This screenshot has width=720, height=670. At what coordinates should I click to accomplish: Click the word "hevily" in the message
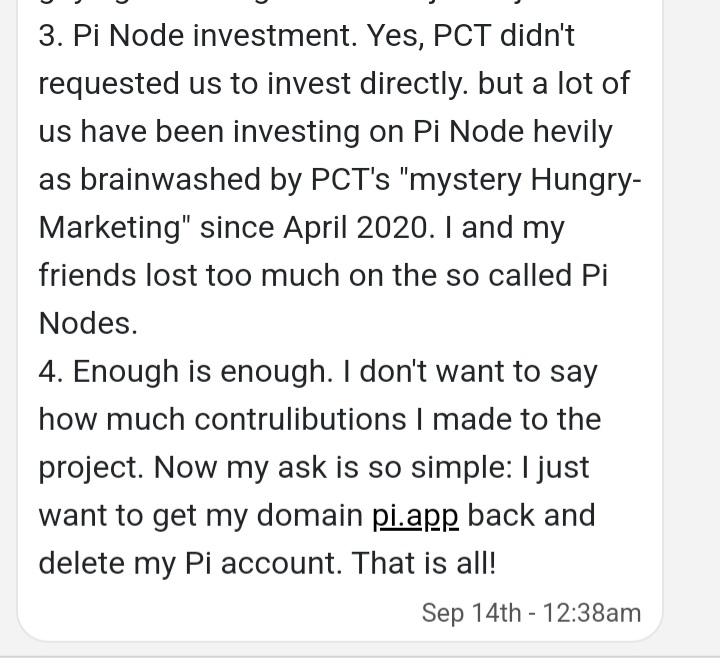[566, 132]
